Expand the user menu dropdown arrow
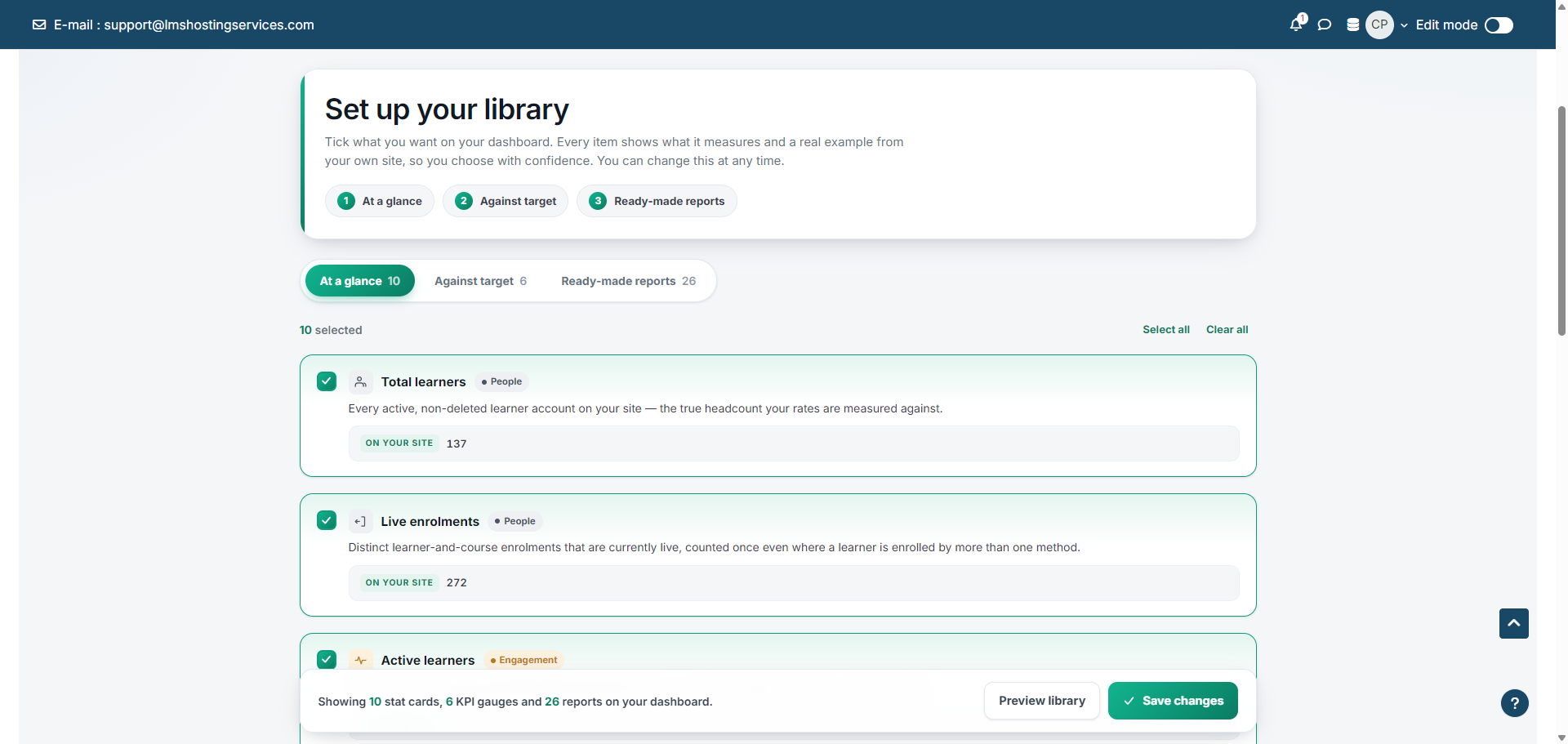Image resolution: width=1568 pixels, height=744 pixels. click(x=1404, y=25)
